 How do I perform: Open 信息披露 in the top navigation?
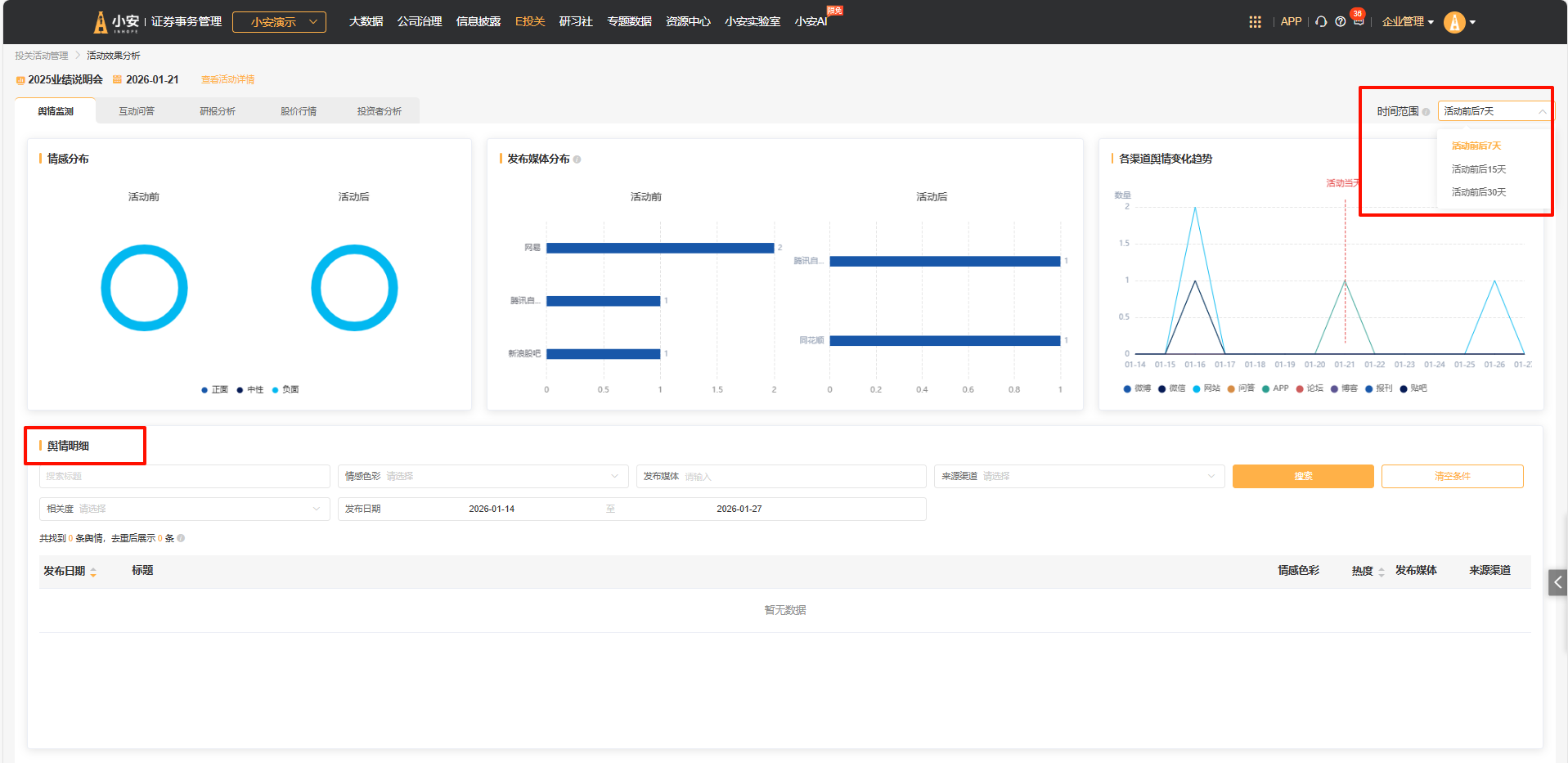478,22
